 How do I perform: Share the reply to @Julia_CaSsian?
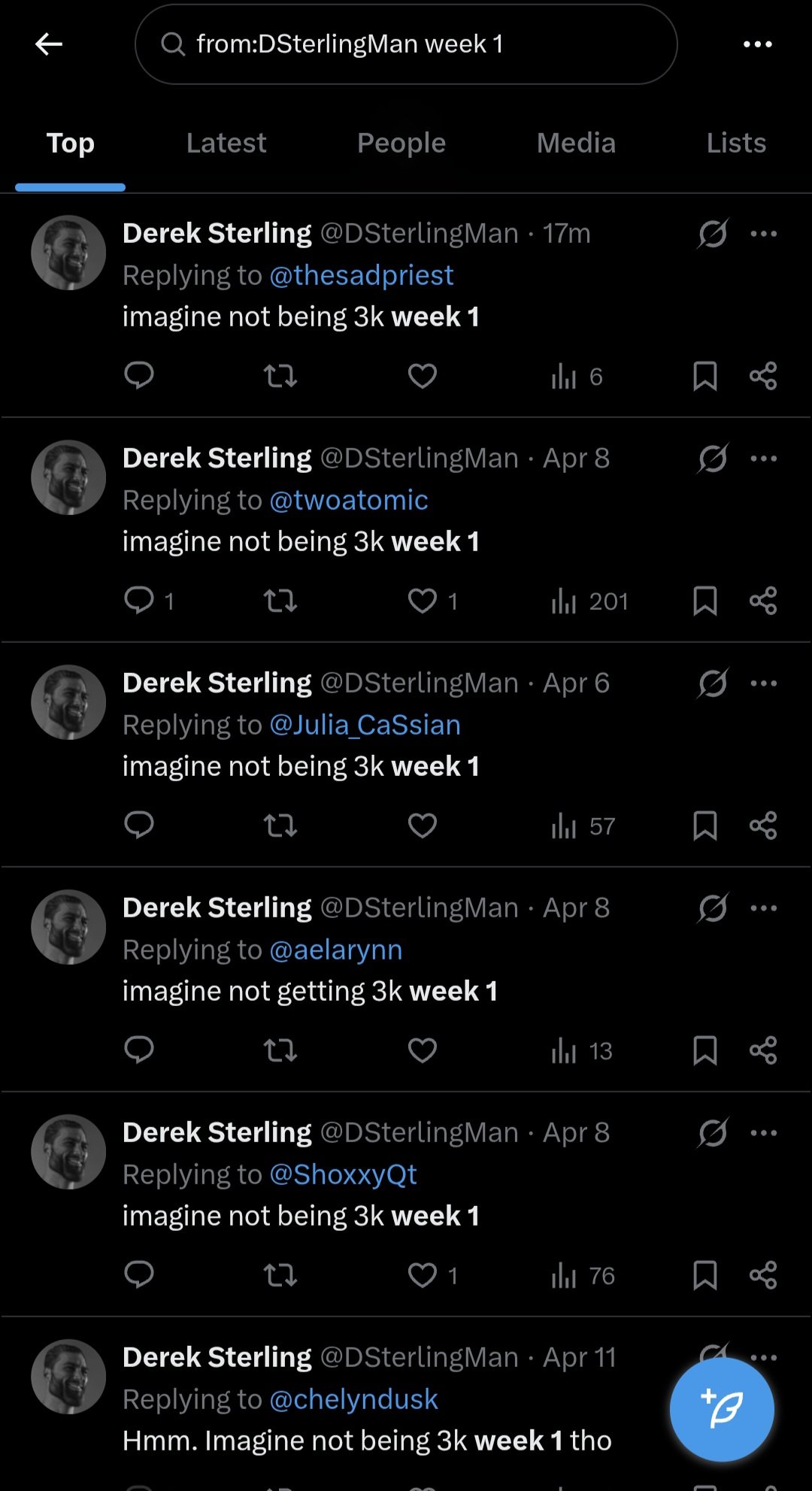click(763, 826)
